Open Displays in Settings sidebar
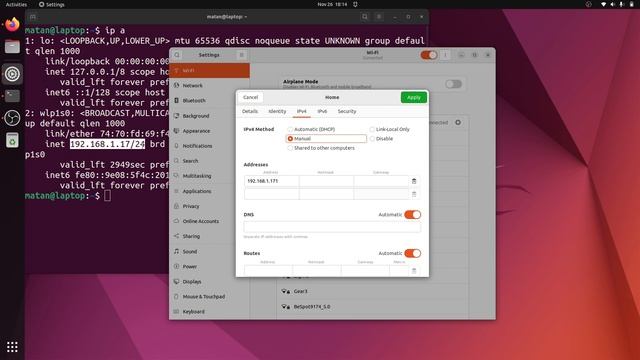 (209, 282)
